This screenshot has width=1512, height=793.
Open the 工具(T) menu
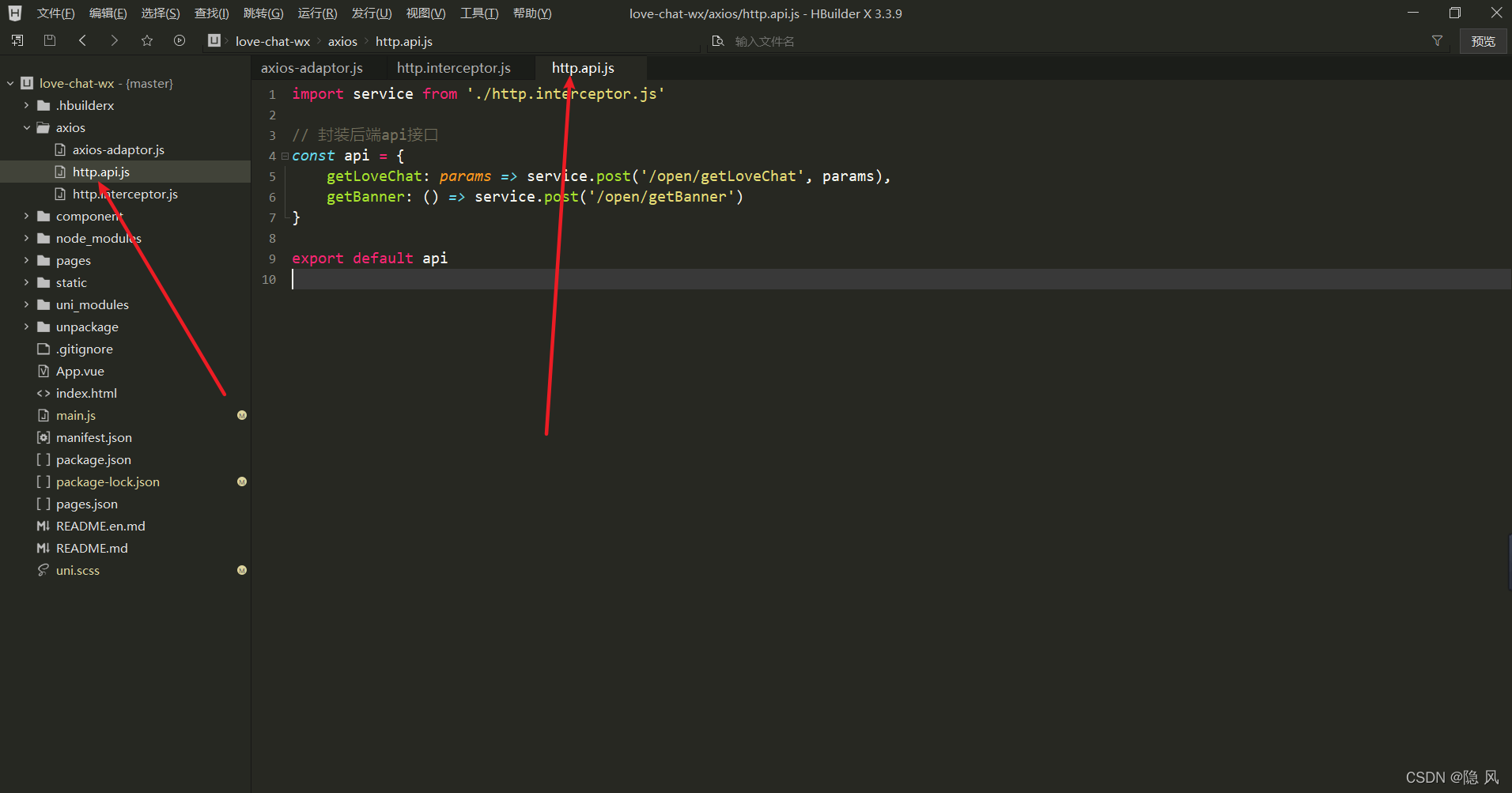coord(479,13)
